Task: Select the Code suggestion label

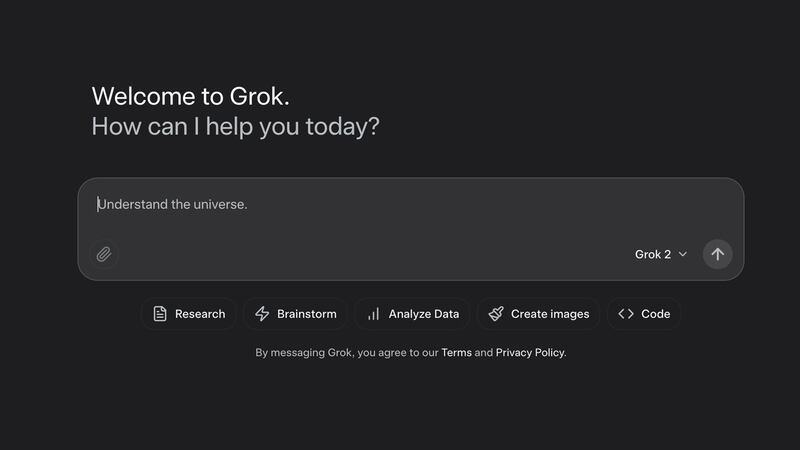Action: (656, 314)
